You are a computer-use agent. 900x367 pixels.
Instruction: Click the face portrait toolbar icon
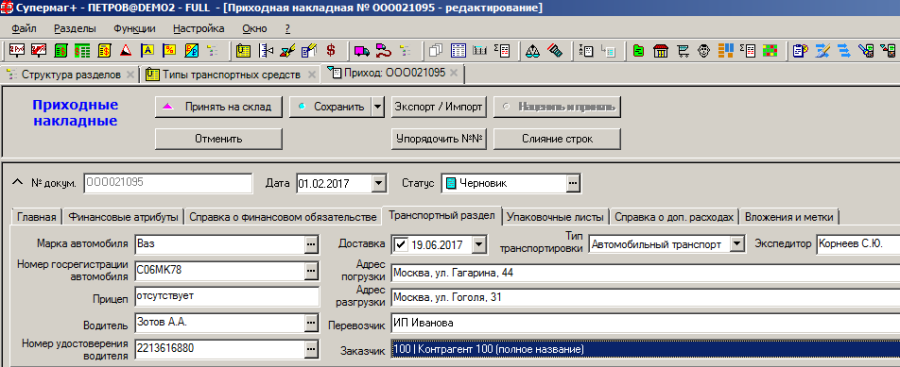704,51
